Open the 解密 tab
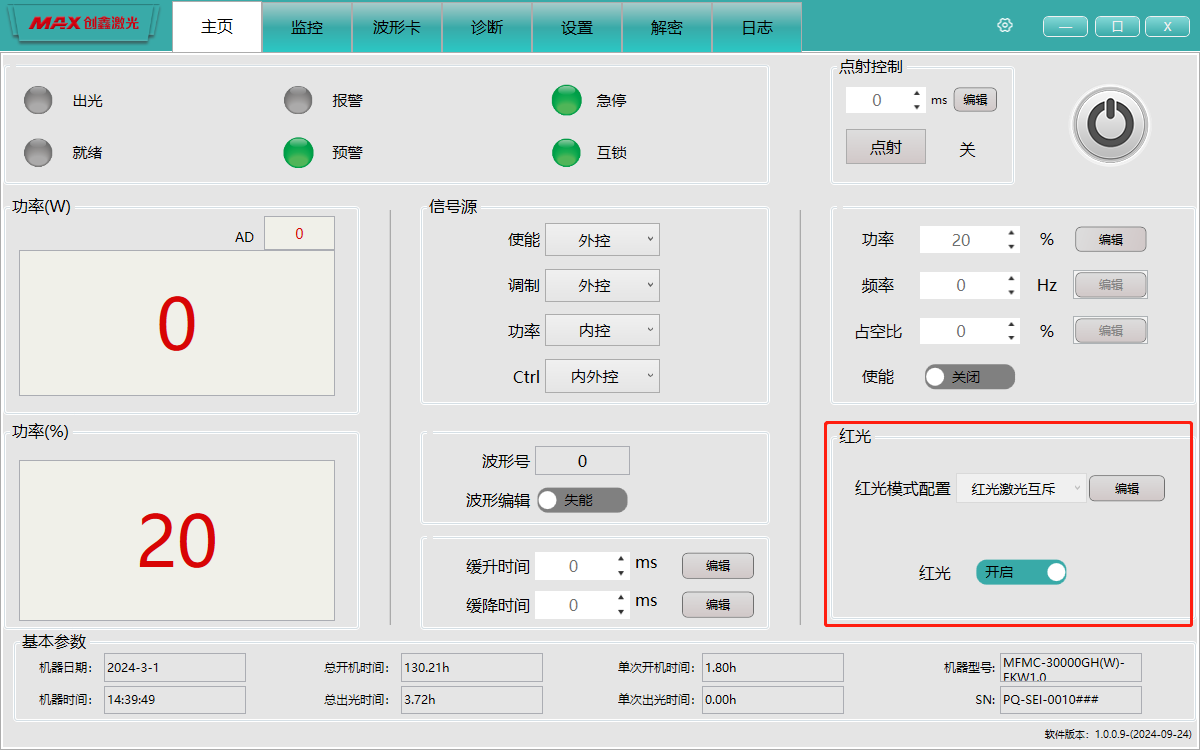 pyautogui.click(x=667, y=27)
